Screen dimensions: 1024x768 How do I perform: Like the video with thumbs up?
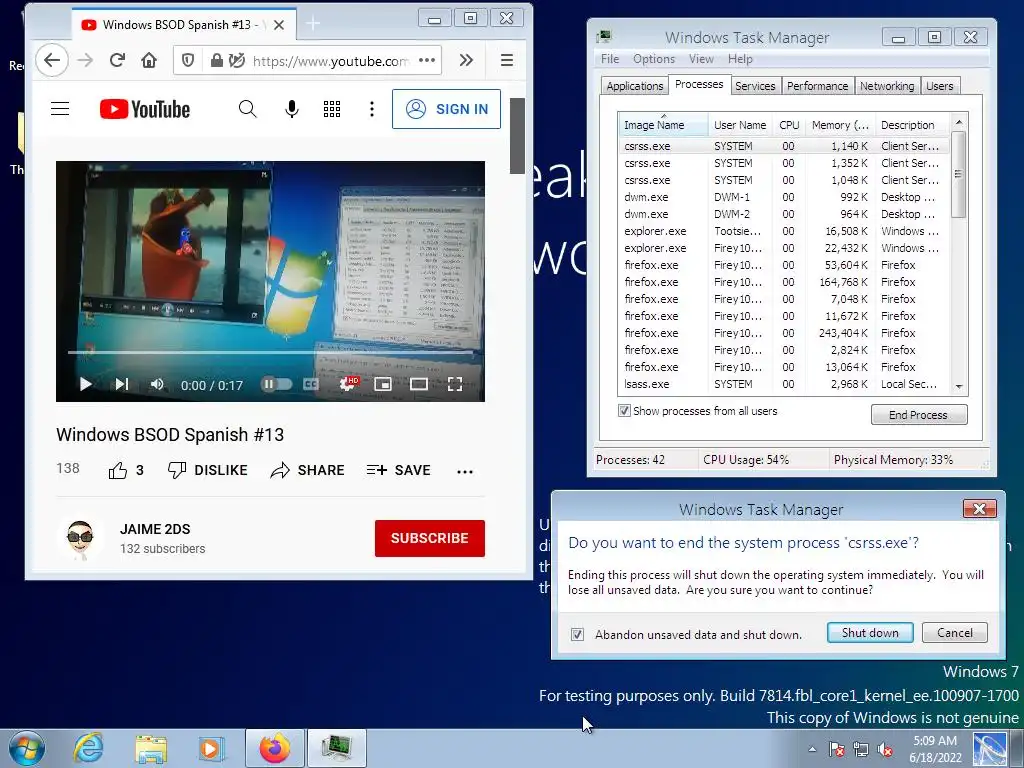pos(125,470)
